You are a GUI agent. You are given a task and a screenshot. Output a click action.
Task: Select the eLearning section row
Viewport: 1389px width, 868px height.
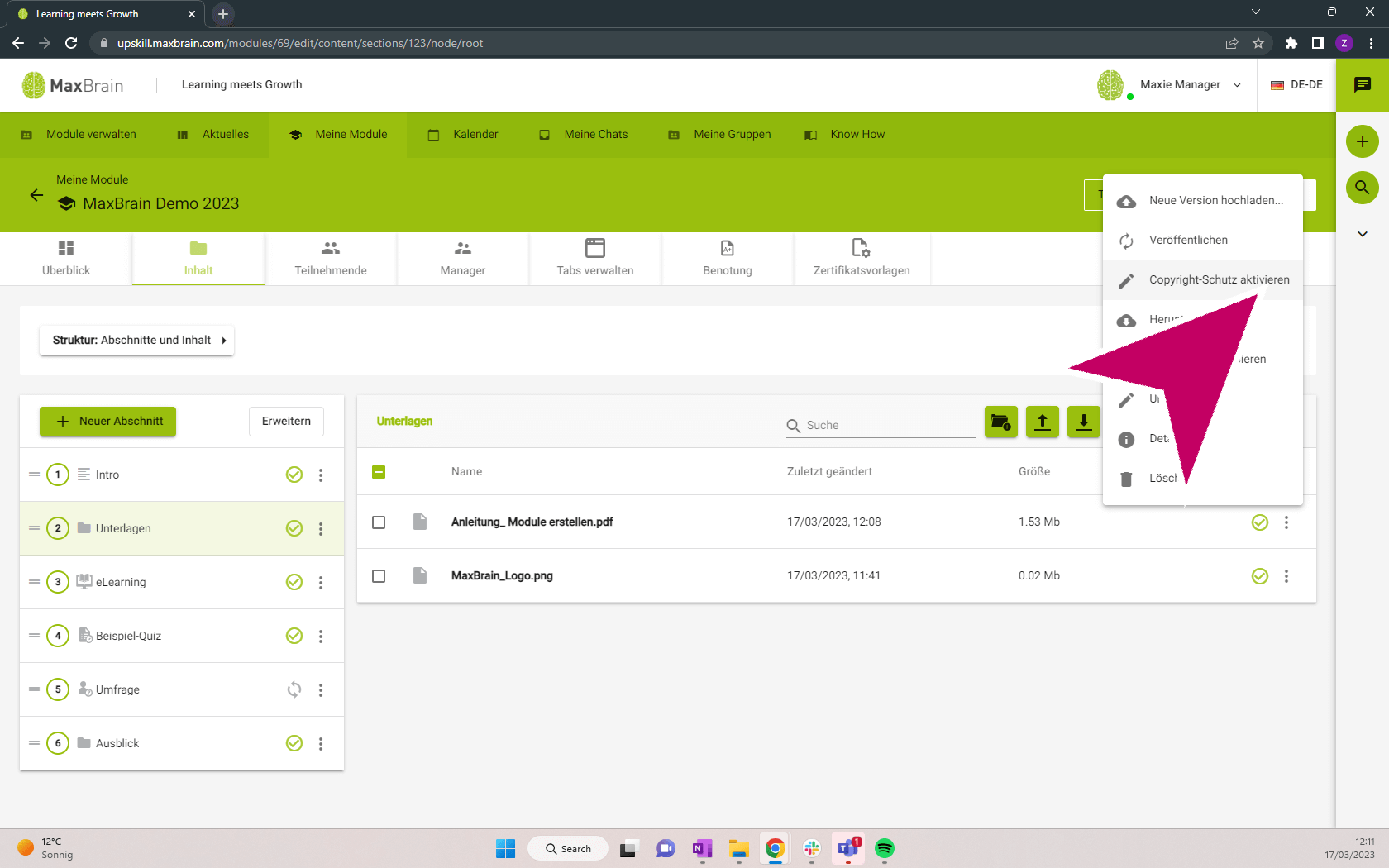coord(182,582)
